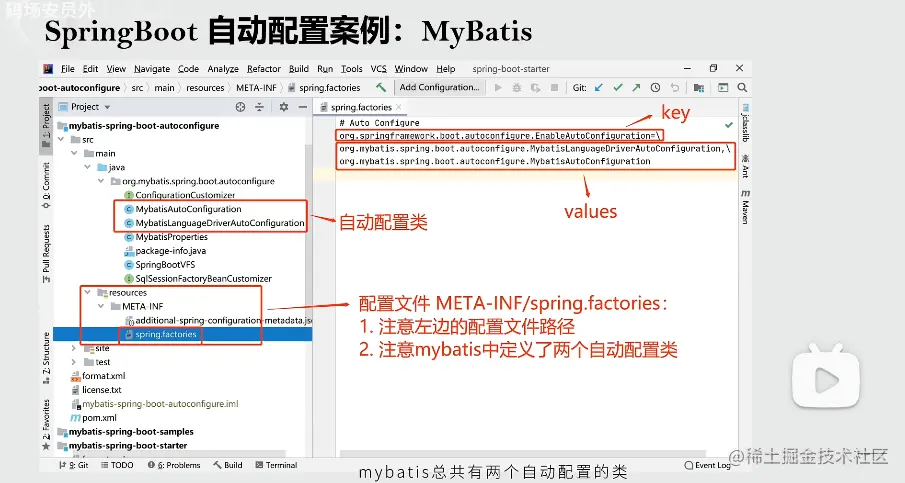Click the video play button overlay
Screen dimensions: 905x483
(x=826, y=378)
